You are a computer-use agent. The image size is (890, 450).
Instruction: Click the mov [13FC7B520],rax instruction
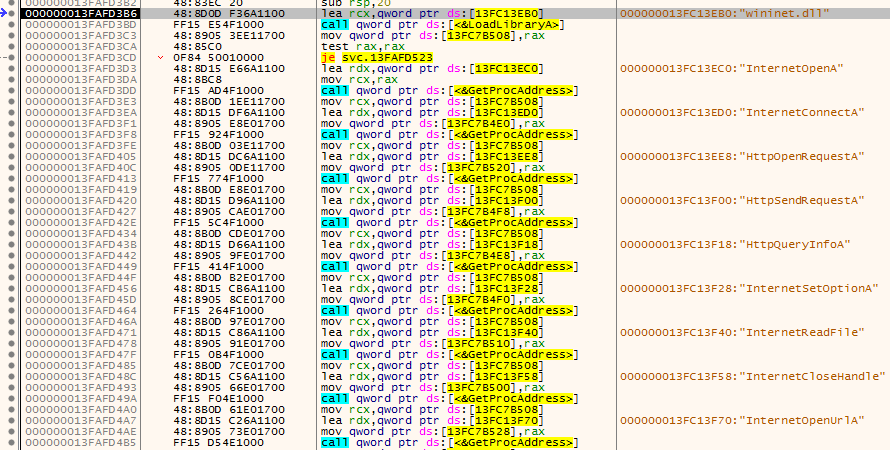[433, 167]
